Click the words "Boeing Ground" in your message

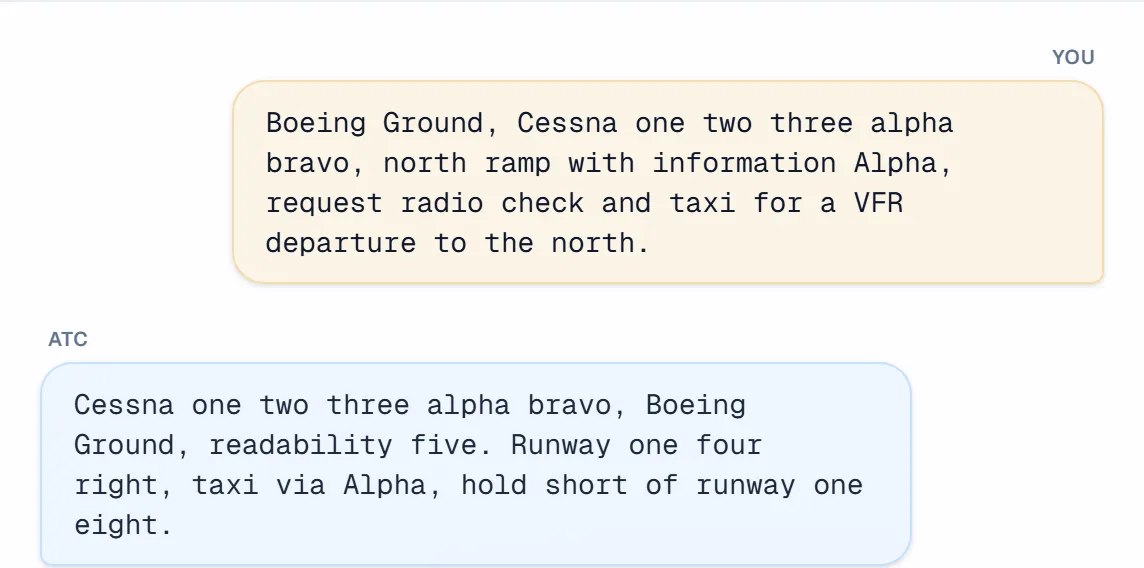(x=374, y=122)
